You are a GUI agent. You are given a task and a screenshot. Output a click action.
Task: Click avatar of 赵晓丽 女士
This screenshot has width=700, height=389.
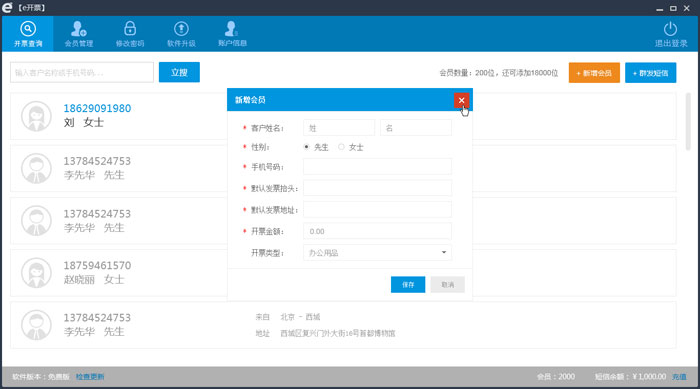point(36,273)
